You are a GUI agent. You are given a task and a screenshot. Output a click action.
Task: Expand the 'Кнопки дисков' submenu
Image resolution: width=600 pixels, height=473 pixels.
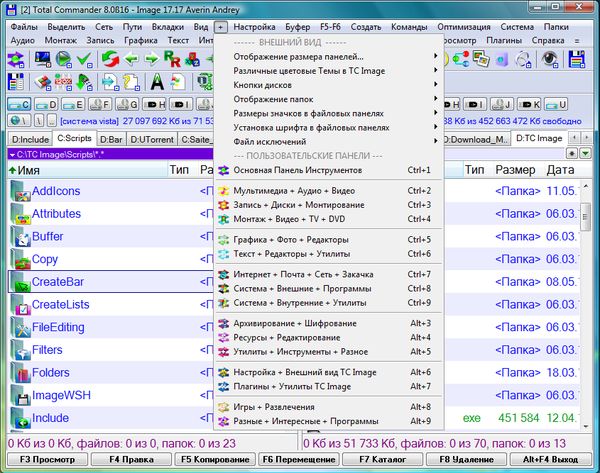(329, 85)
